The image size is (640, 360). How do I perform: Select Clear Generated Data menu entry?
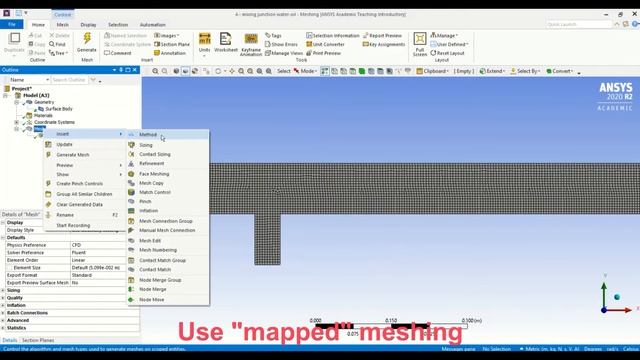(x=84, y=204)
